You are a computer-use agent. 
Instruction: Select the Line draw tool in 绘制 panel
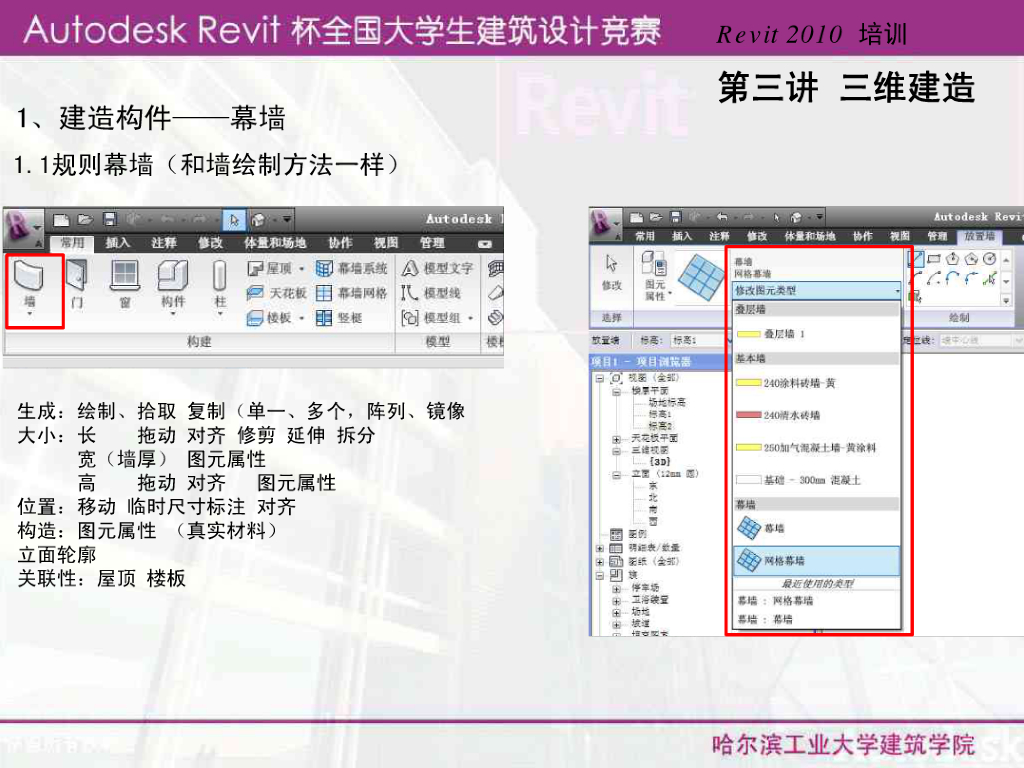point(916,259)
